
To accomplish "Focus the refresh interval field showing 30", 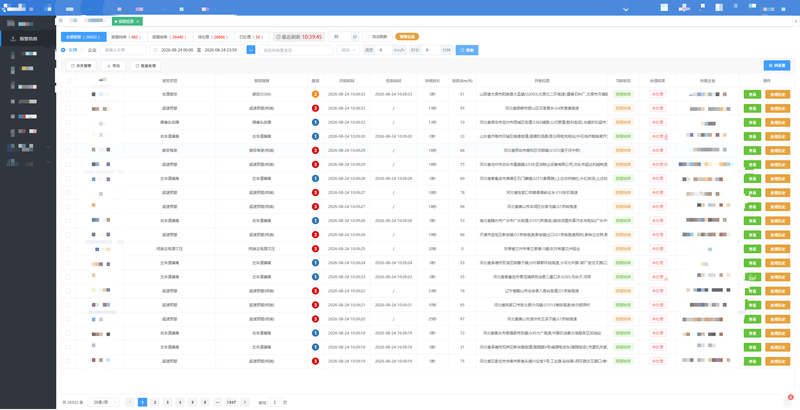I will click(x=340, y=37).
